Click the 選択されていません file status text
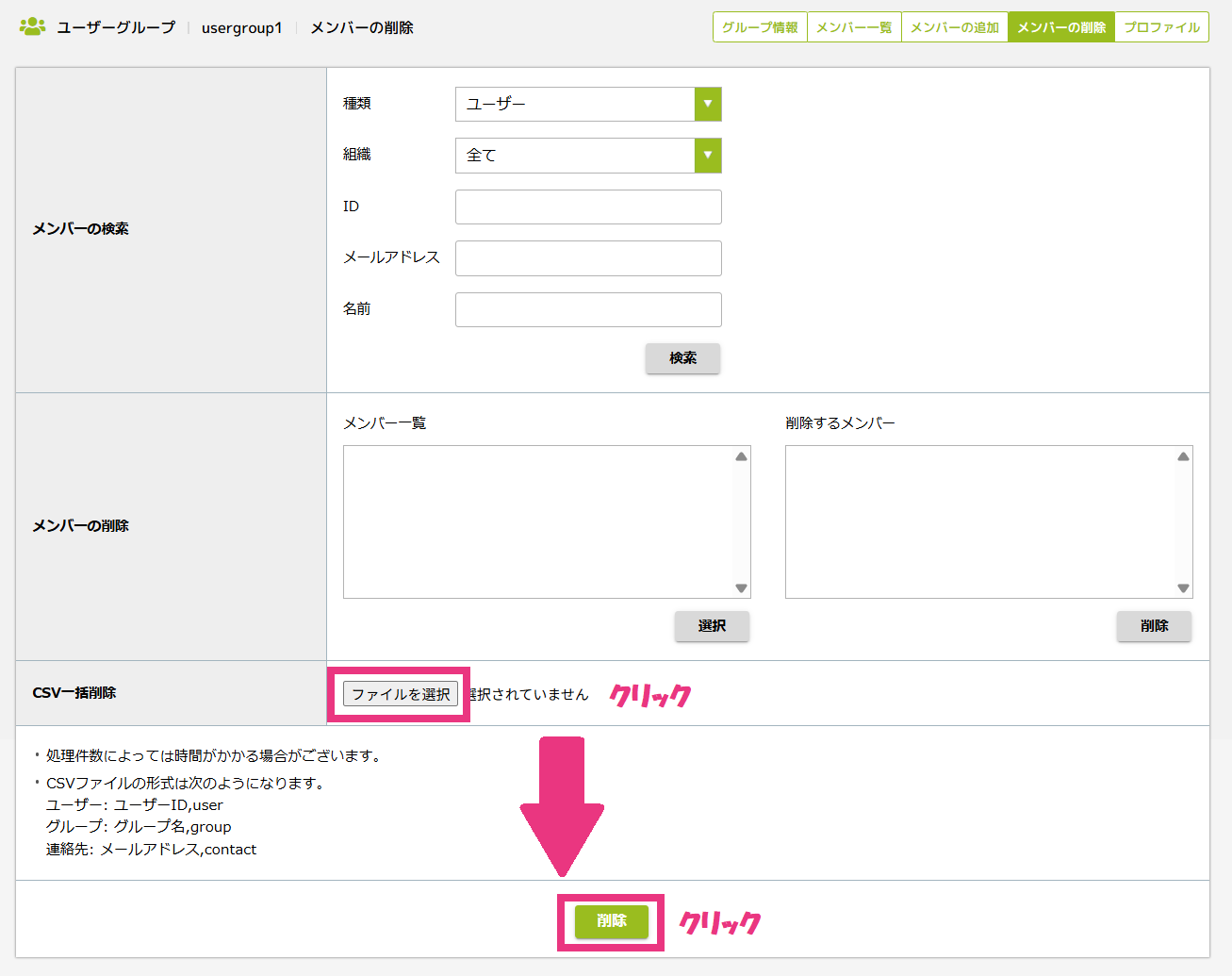Viewport: 1232px width, 976px height. point(529,695)
